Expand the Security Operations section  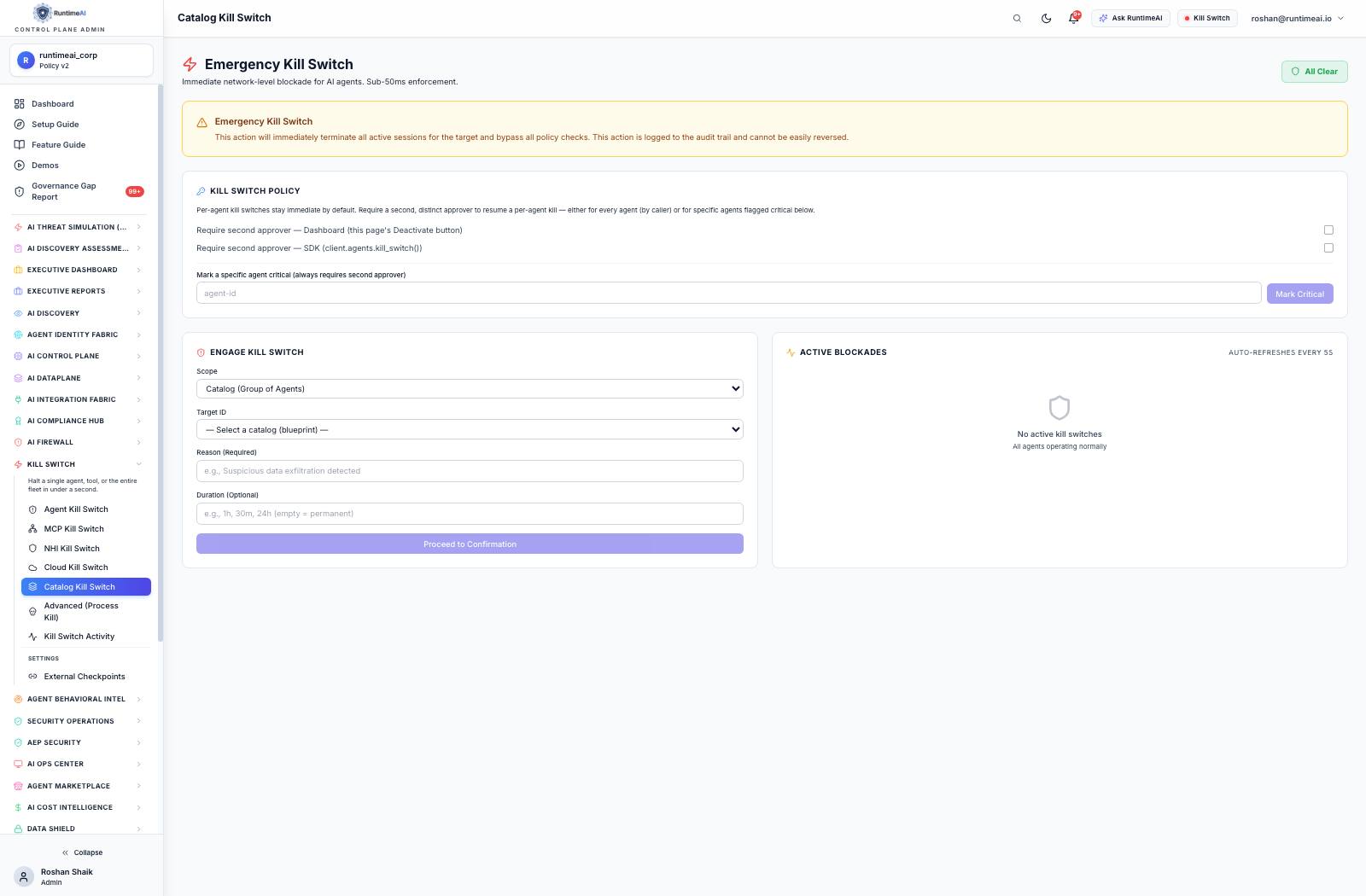coord(78,721)
